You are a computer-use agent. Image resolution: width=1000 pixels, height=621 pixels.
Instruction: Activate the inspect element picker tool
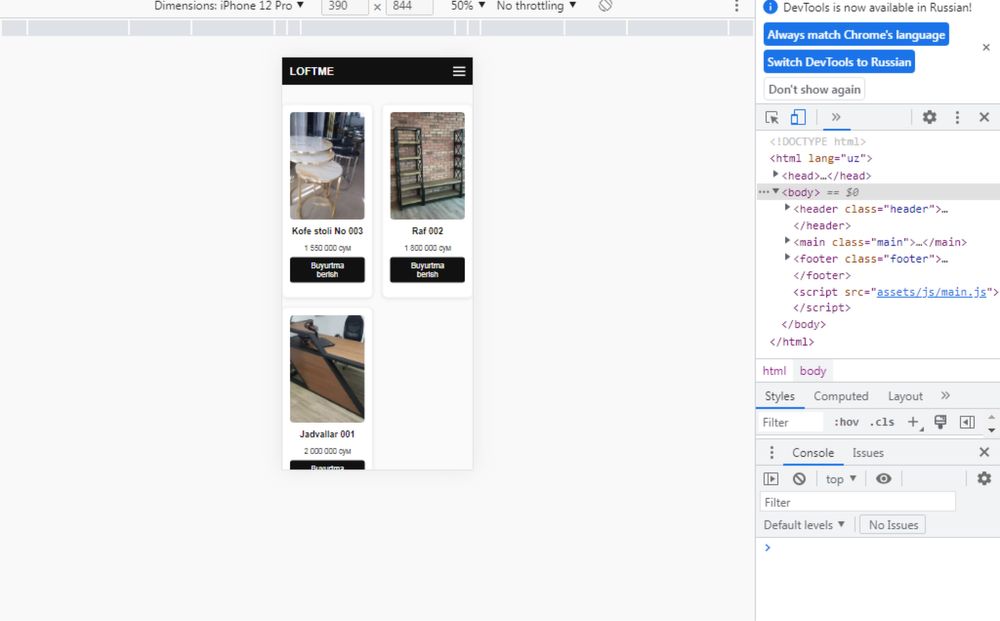click(x=772, y=117)
